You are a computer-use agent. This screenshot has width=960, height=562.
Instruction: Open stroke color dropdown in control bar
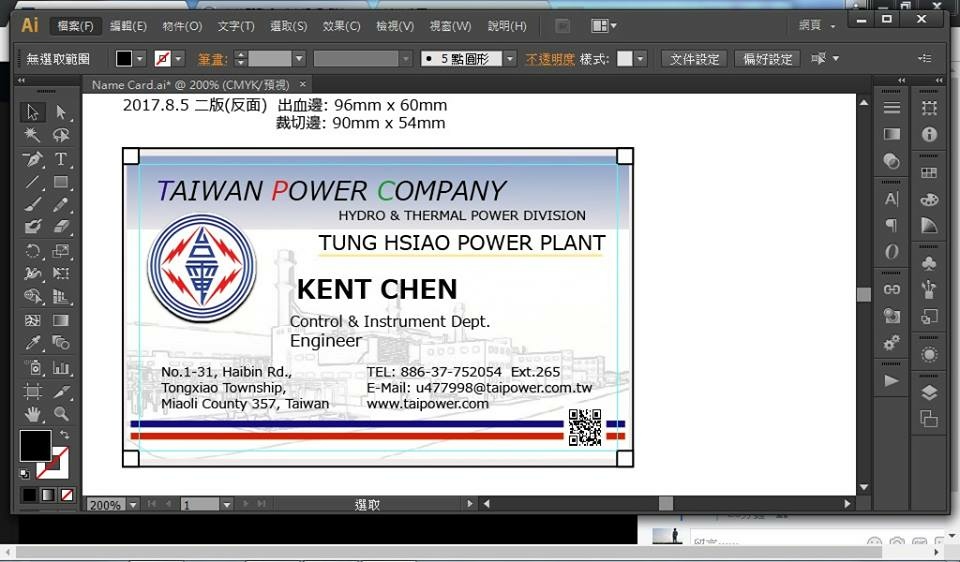coord(178,59)
